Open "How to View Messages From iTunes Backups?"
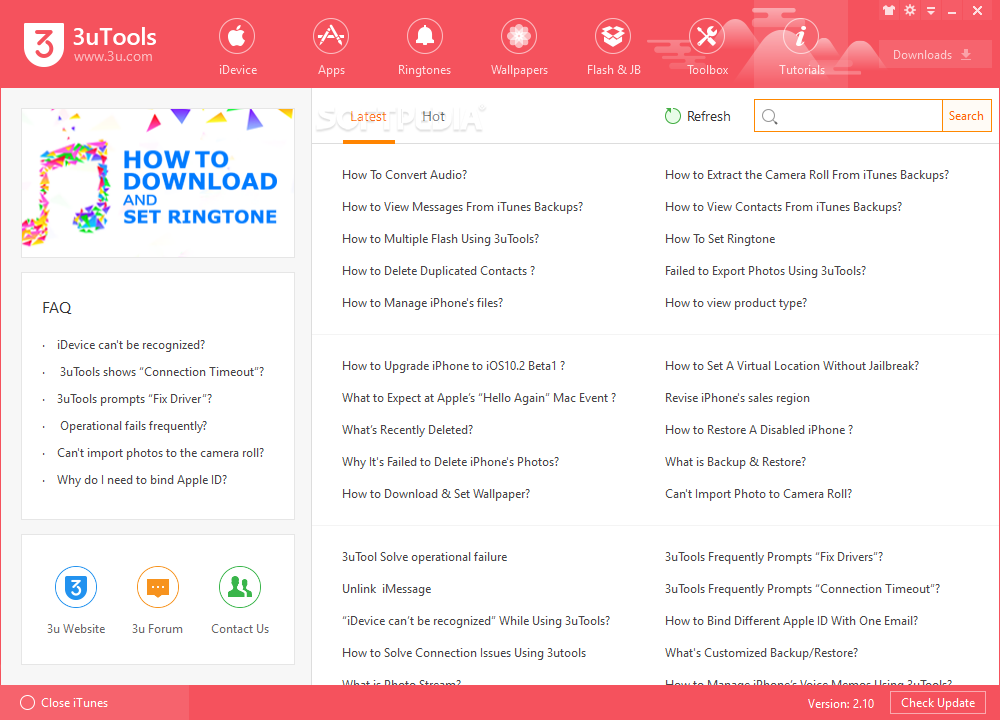This screenshot has width=1000, height=720. pyautogui.click(x=462, y=207)
